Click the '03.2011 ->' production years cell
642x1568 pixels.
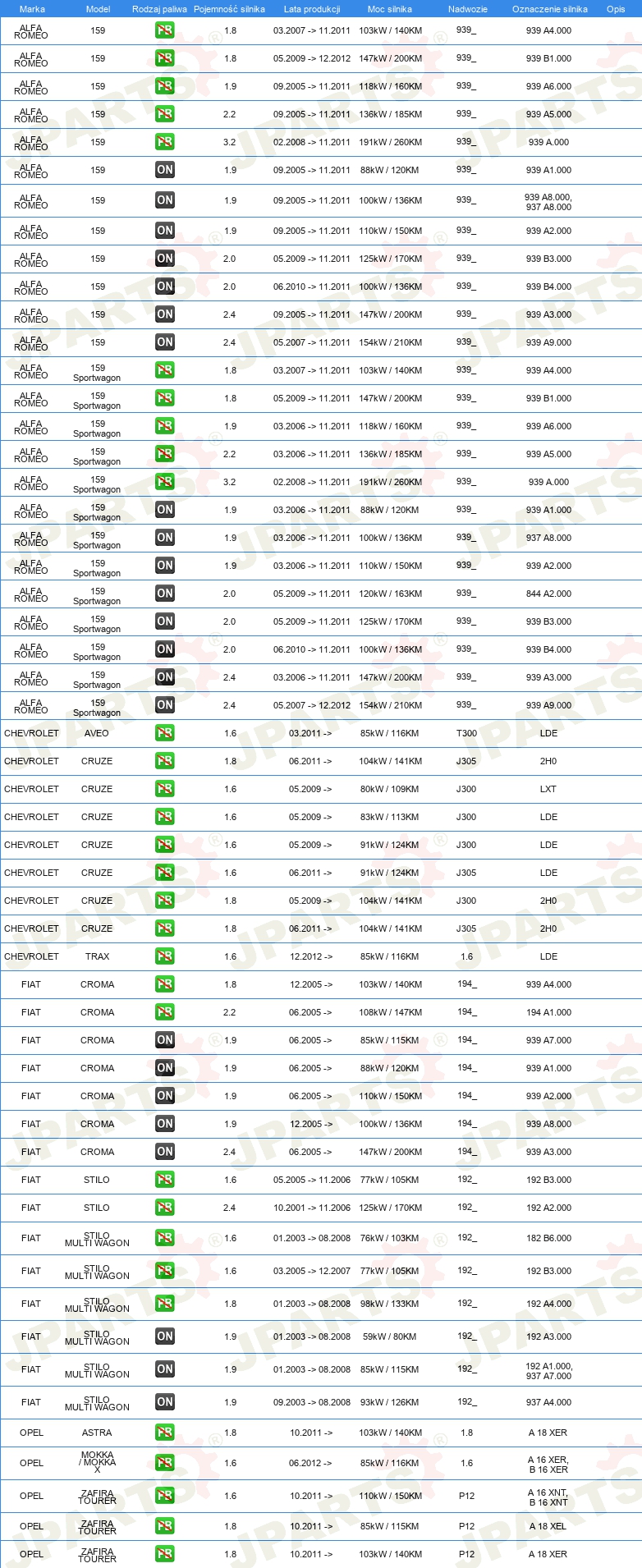point(311,733)
